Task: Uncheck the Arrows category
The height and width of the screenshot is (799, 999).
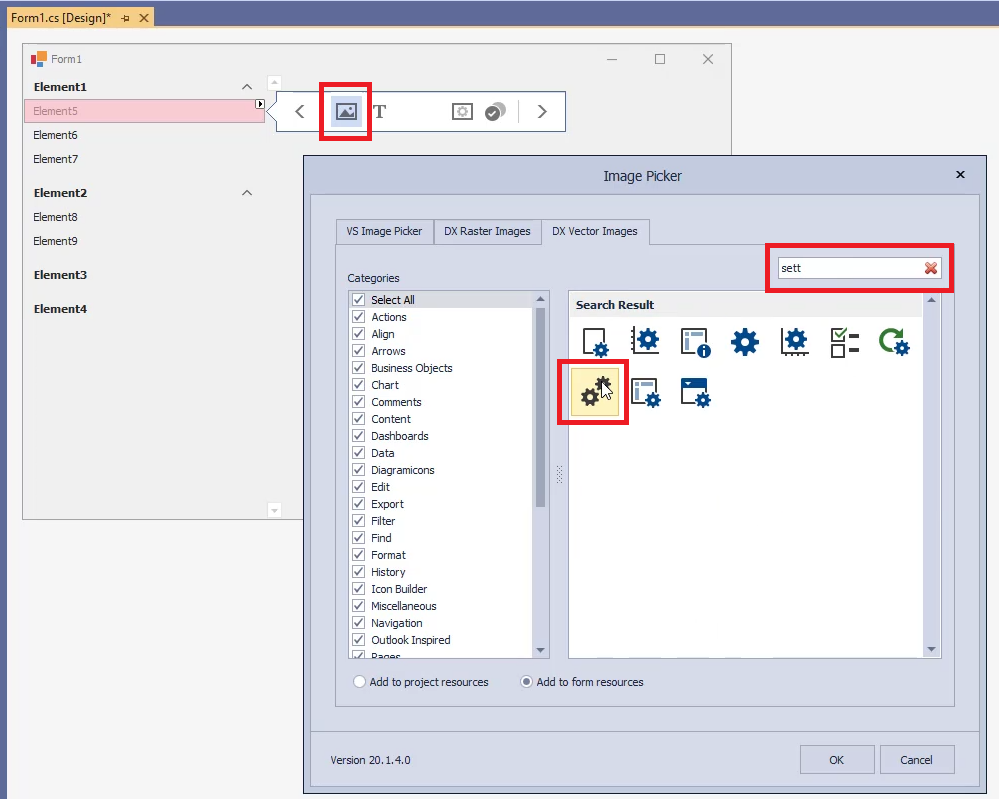Action: 359,350
